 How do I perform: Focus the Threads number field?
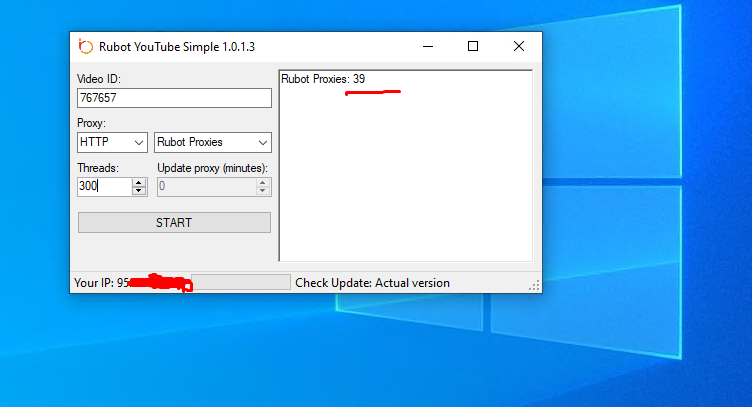[x=104, y=186]
